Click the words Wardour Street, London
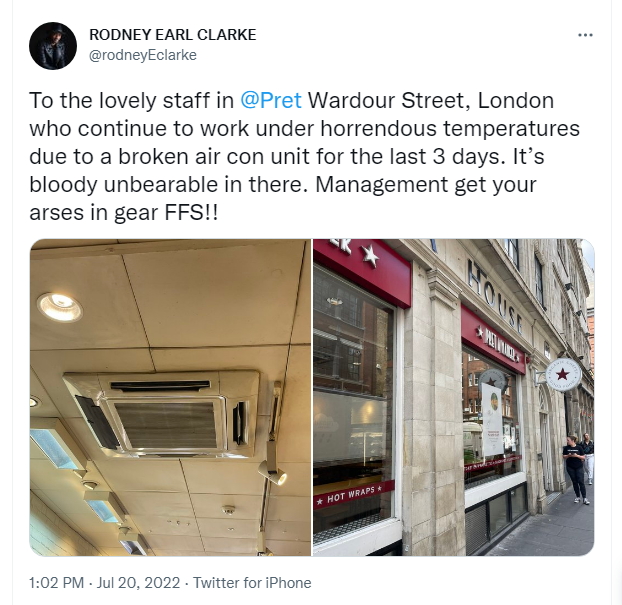 pos(431,100)
